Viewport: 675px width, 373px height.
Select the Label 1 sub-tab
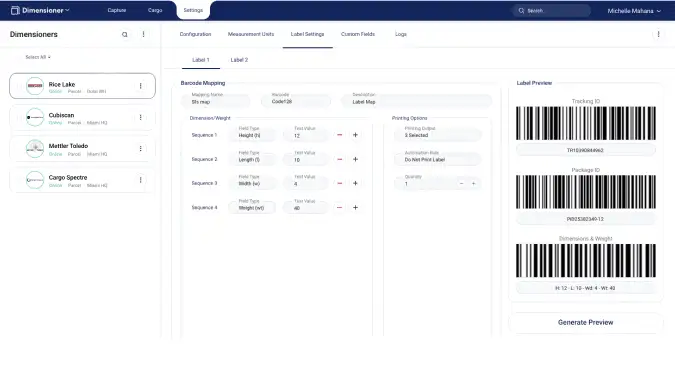click(x=201, y=60)
